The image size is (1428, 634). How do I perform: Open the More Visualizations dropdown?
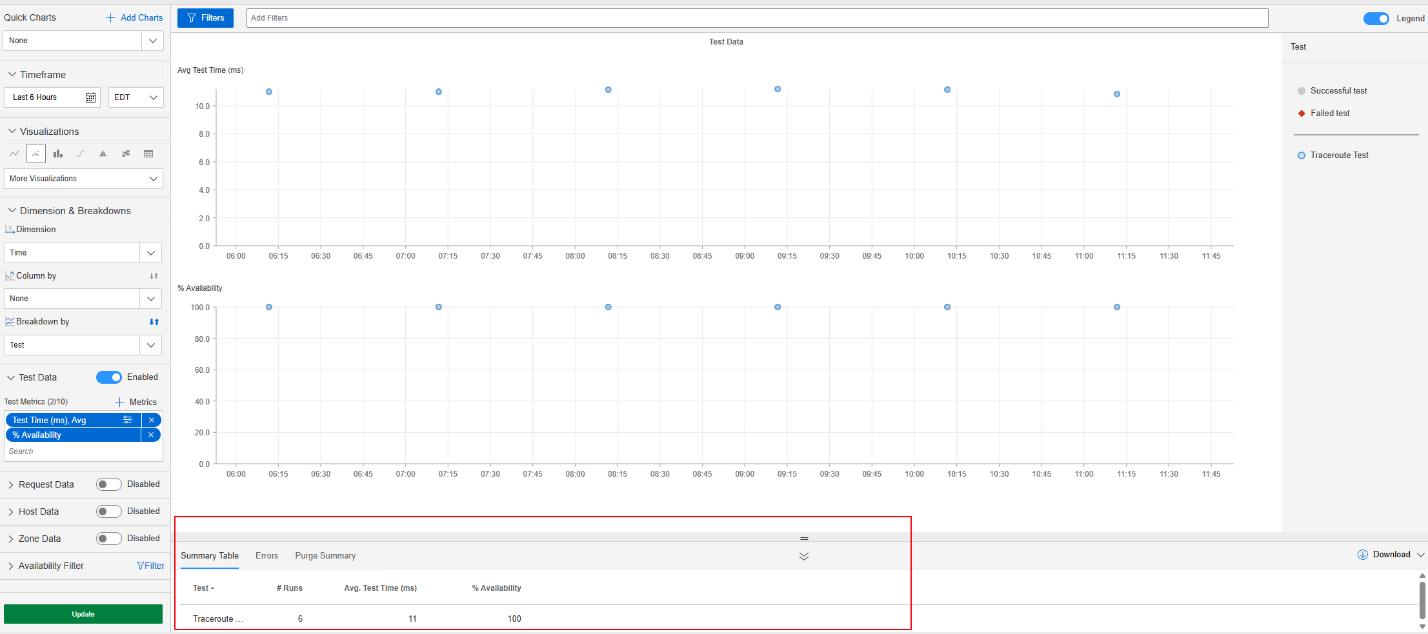pyautogui.click(x=83, y=178)
